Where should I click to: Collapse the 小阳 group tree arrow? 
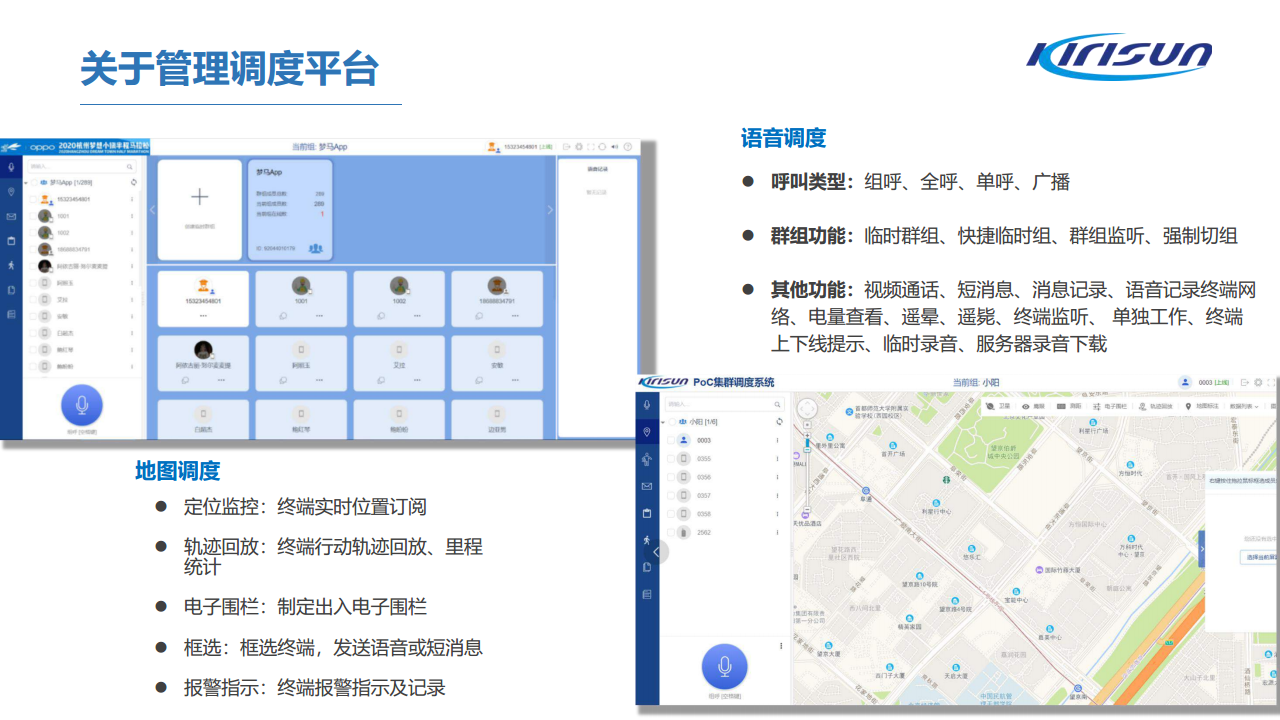(x=661, y=422)
